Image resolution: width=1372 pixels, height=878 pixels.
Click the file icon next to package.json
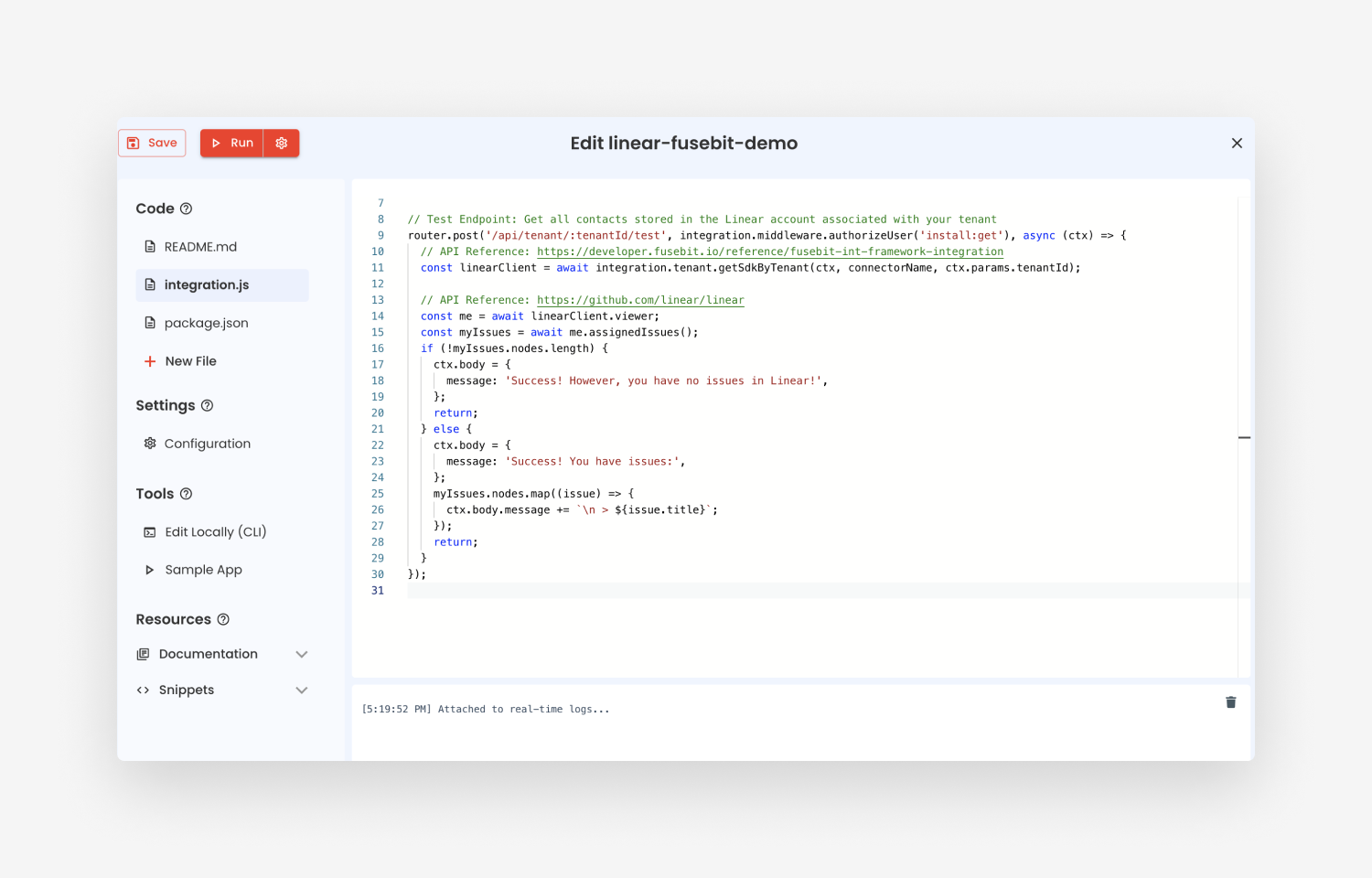[150, 323]
